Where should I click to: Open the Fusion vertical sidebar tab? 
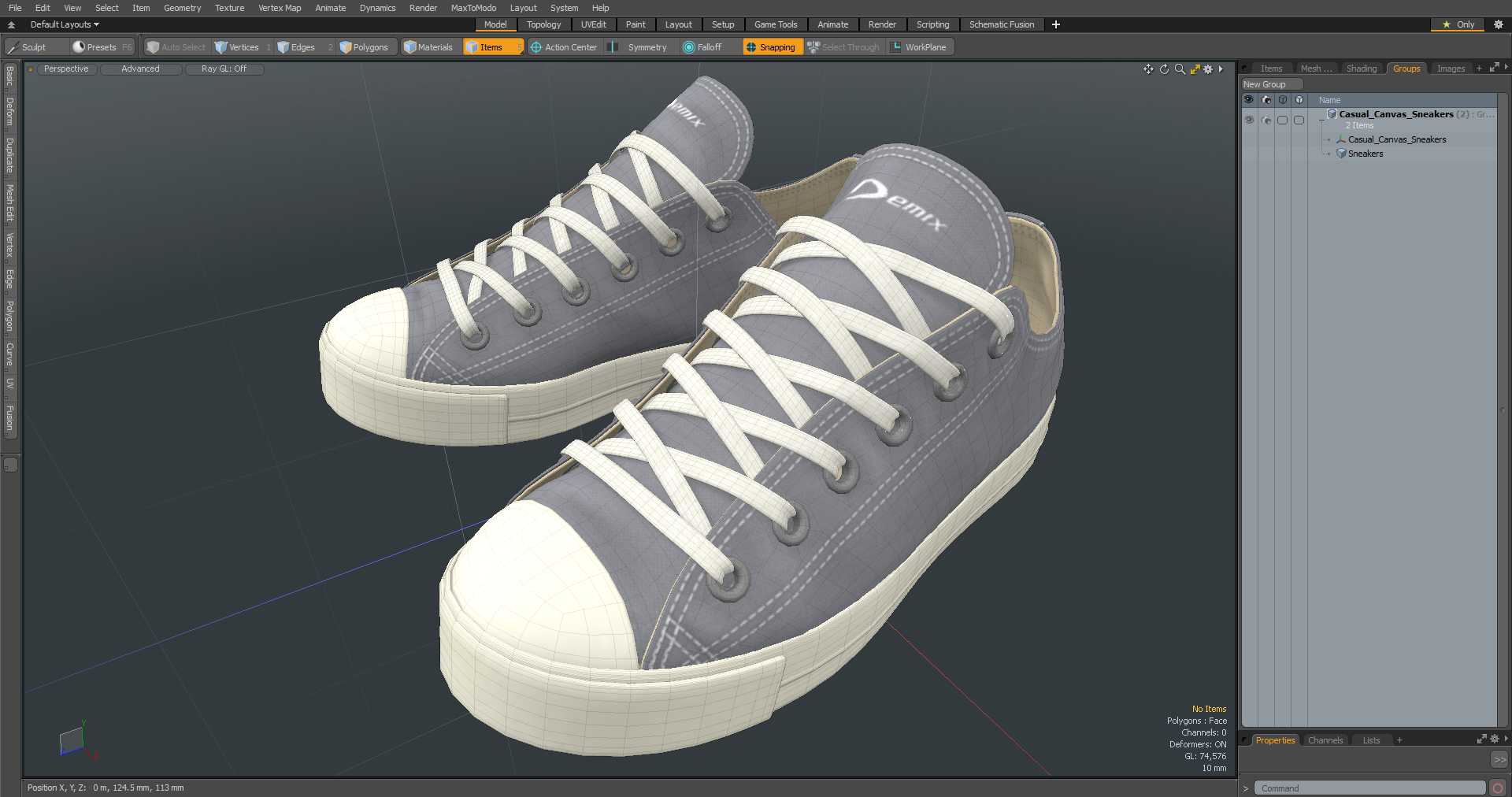point(9,418)
